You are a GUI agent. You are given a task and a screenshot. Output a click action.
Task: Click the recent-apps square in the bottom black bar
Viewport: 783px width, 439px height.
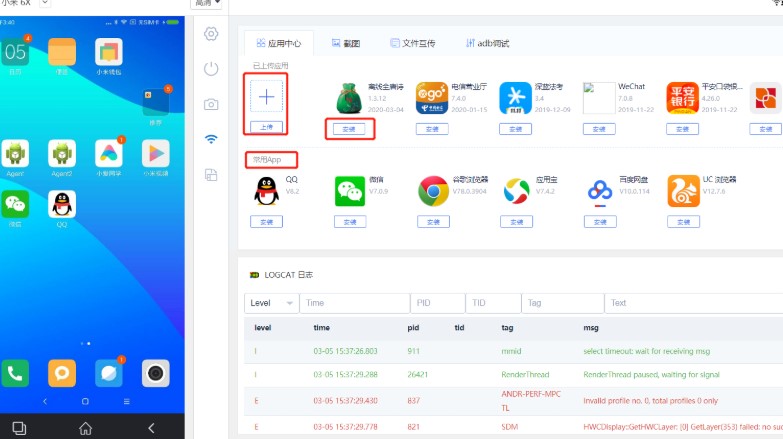(x=19, y=428)
